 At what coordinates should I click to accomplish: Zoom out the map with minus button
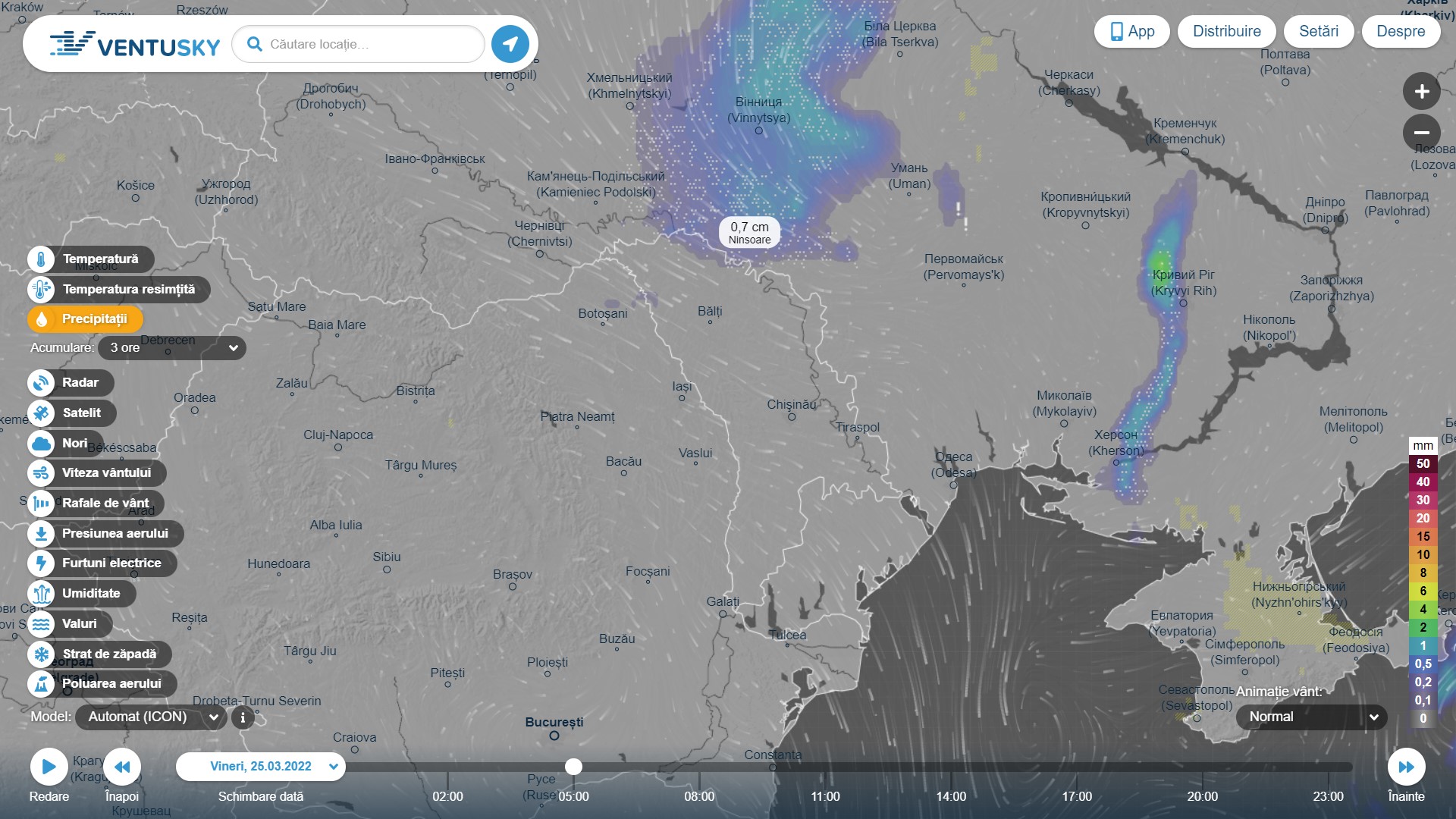click(1421, 133)
